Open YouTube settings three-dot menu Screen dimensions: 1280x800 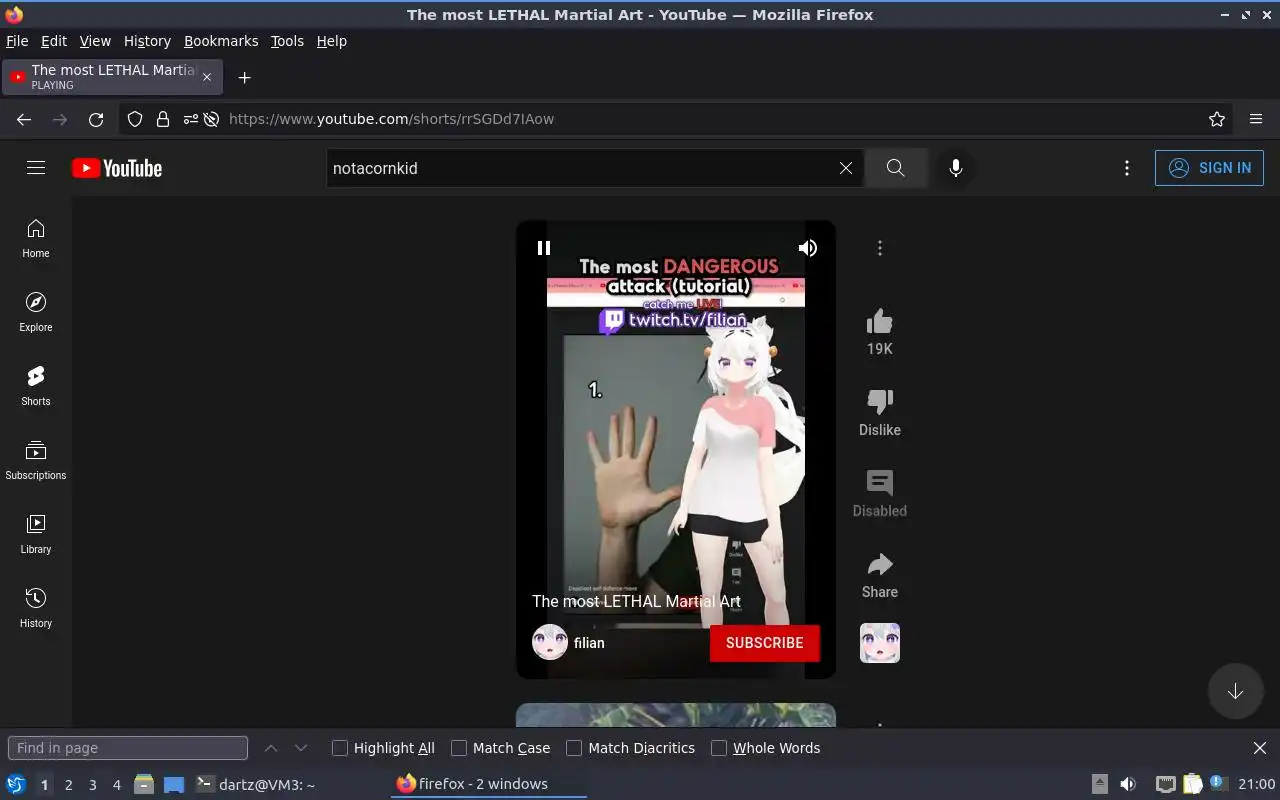pyautogui.click(x=1127, y=168)
